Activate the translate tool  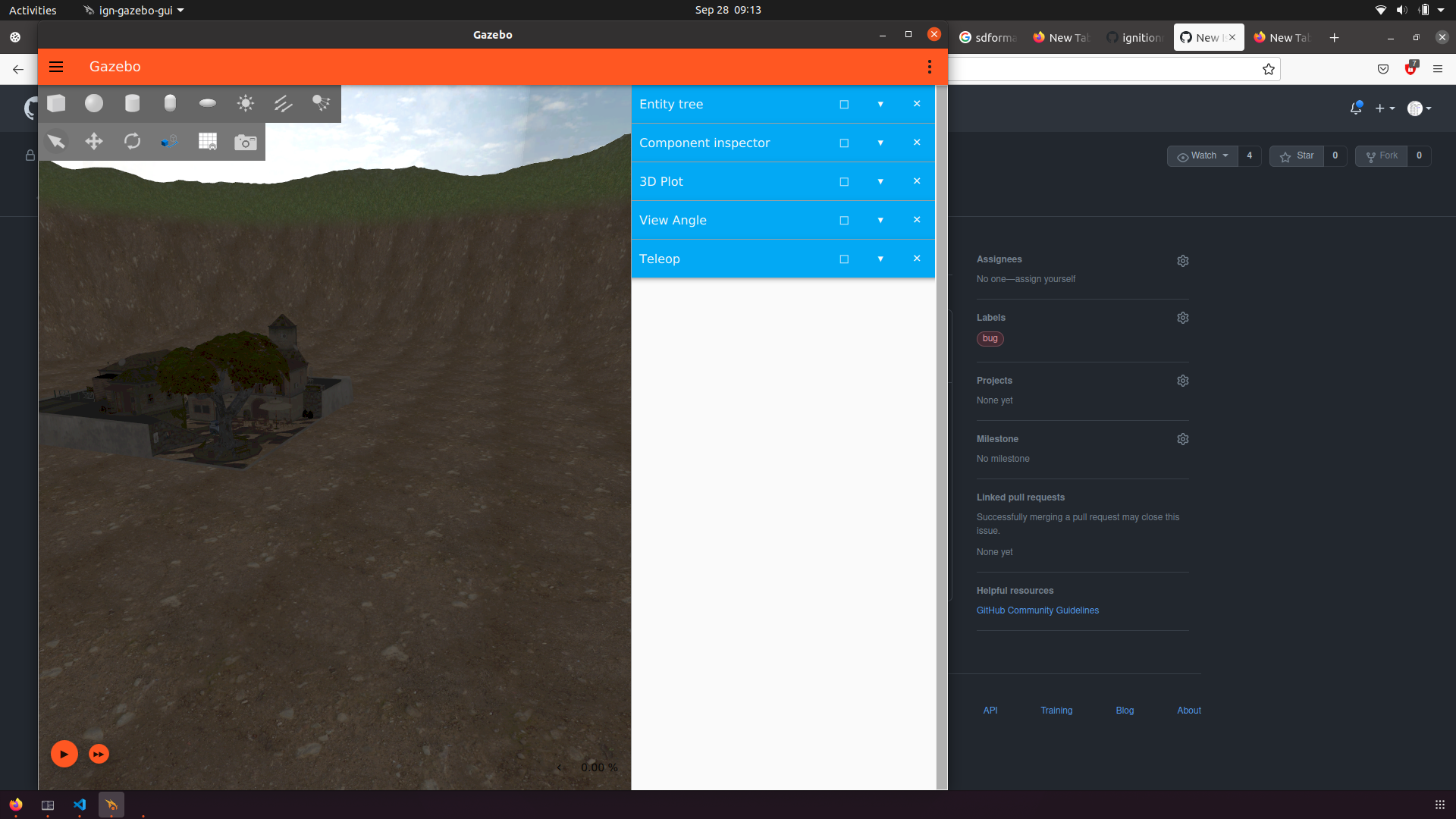pos(93,142)
